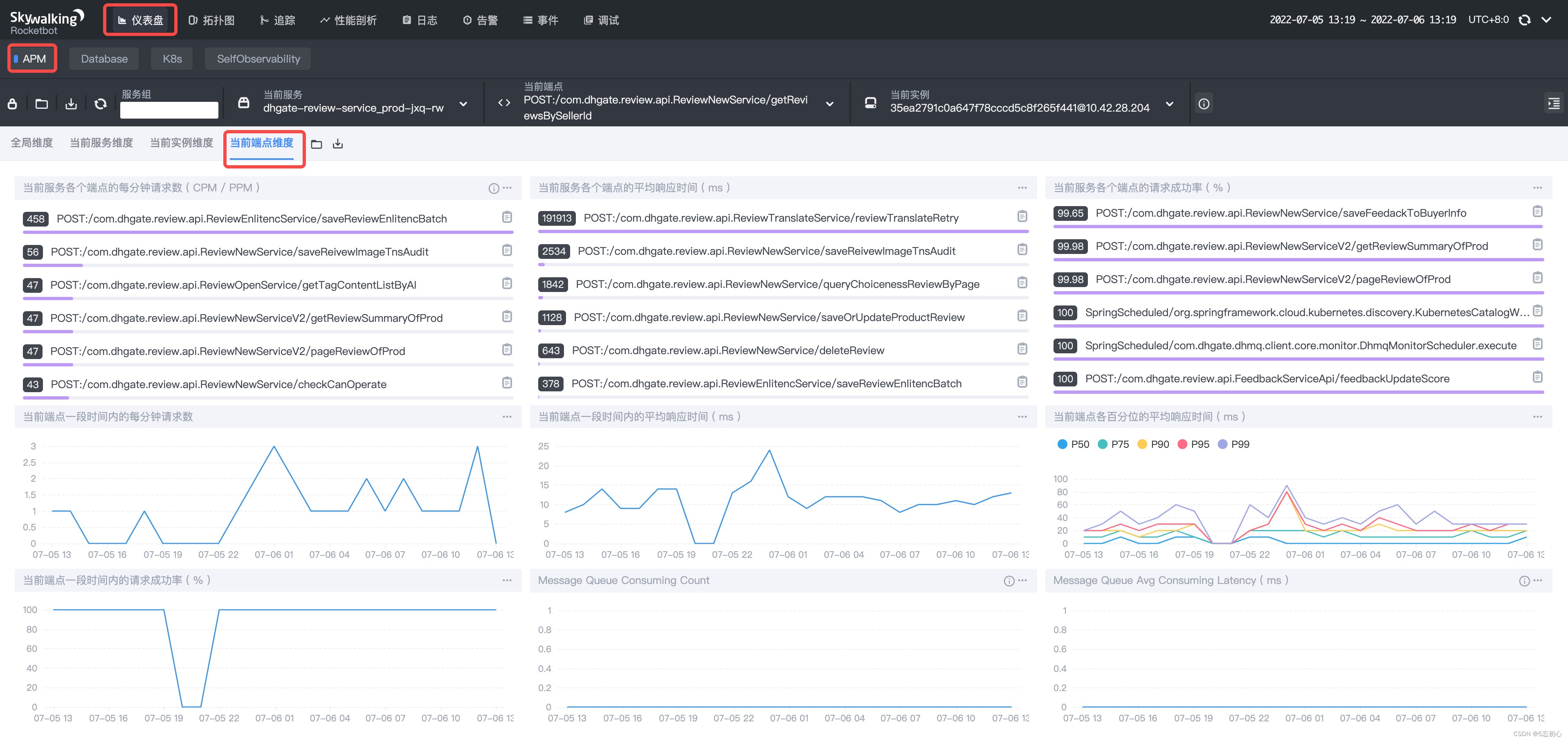
Task: Open folder icon next to endpoint dimension tab
Action: coord(317,144)
